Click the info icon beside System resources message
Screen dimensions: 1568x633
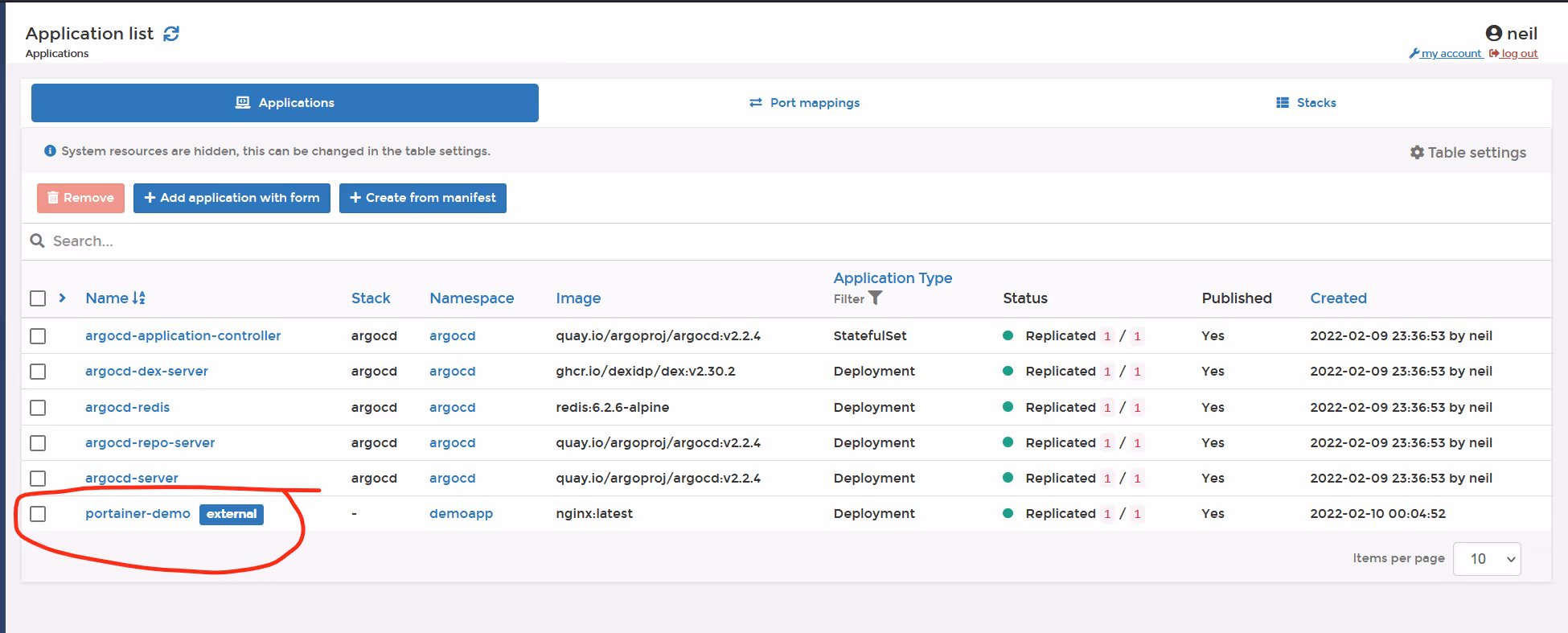50,150
